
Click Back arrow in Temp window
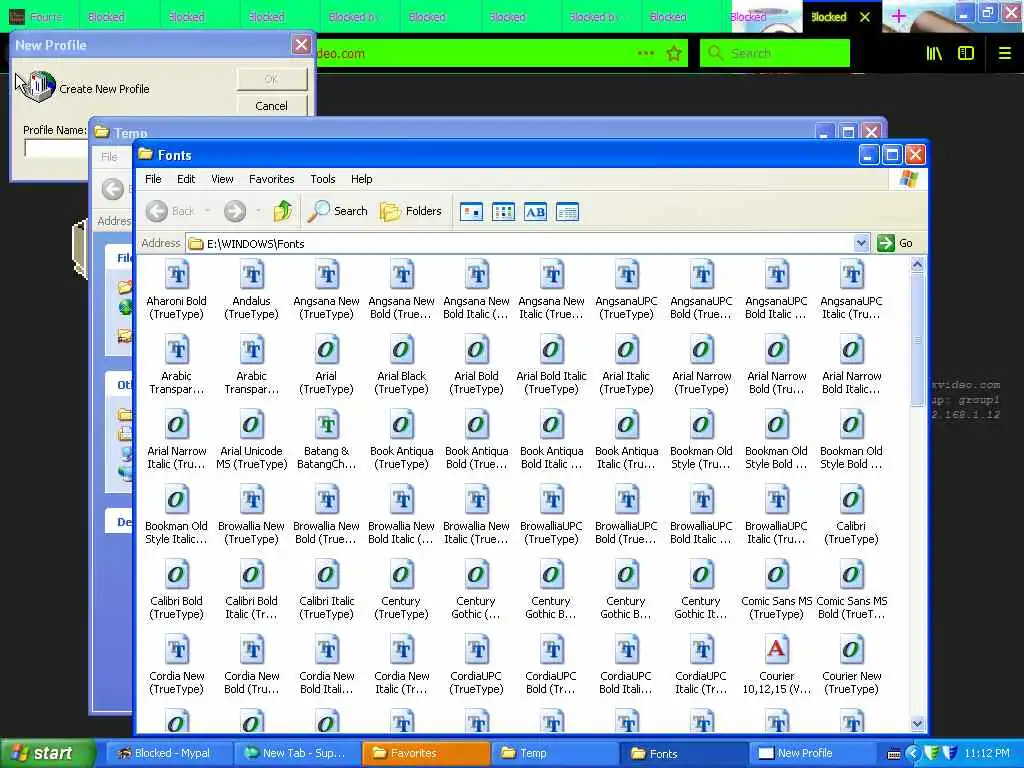click(x=112, y=189)
